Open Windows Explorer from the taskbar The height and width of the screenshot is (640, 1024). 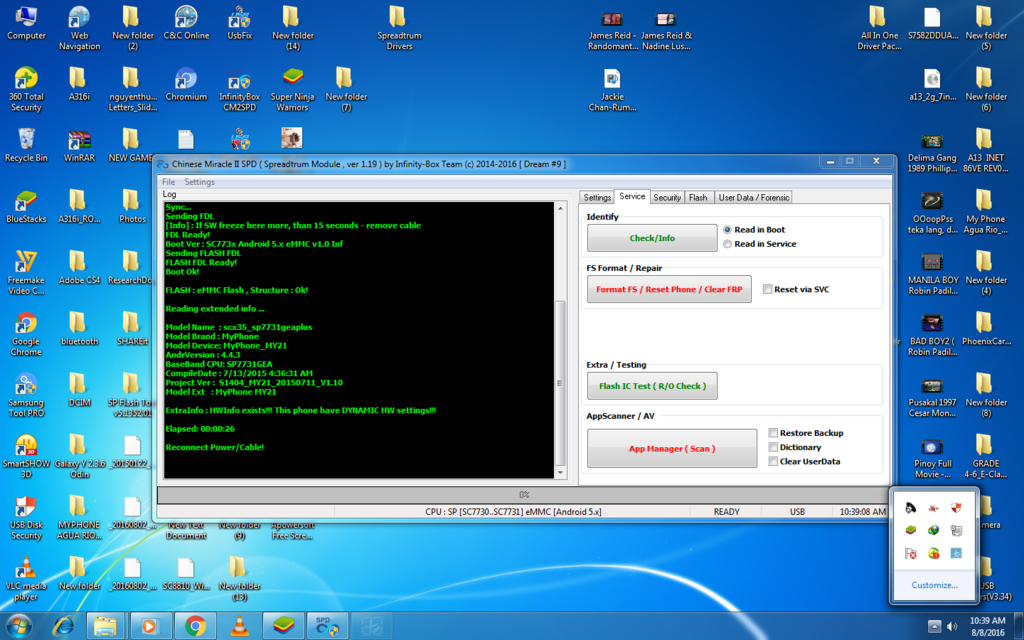pos(105,626)
